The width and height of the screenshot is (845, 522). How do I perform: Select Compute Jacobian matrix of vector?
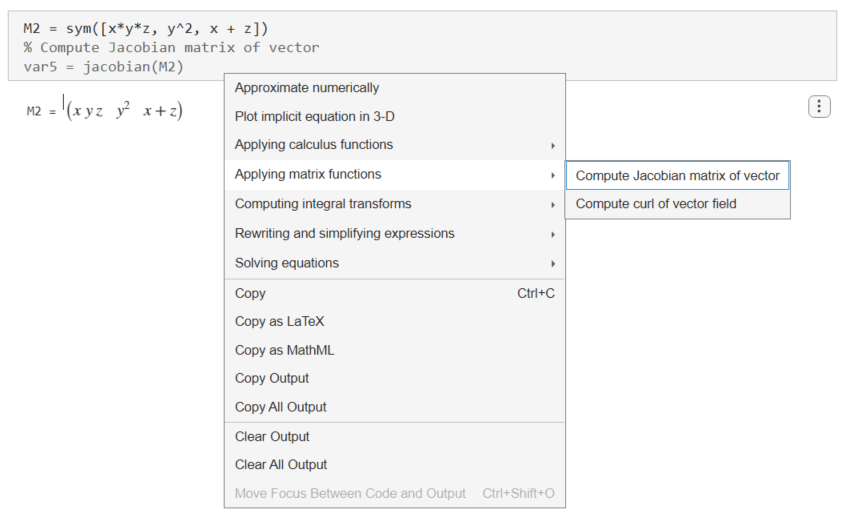[x=677, y=176]
